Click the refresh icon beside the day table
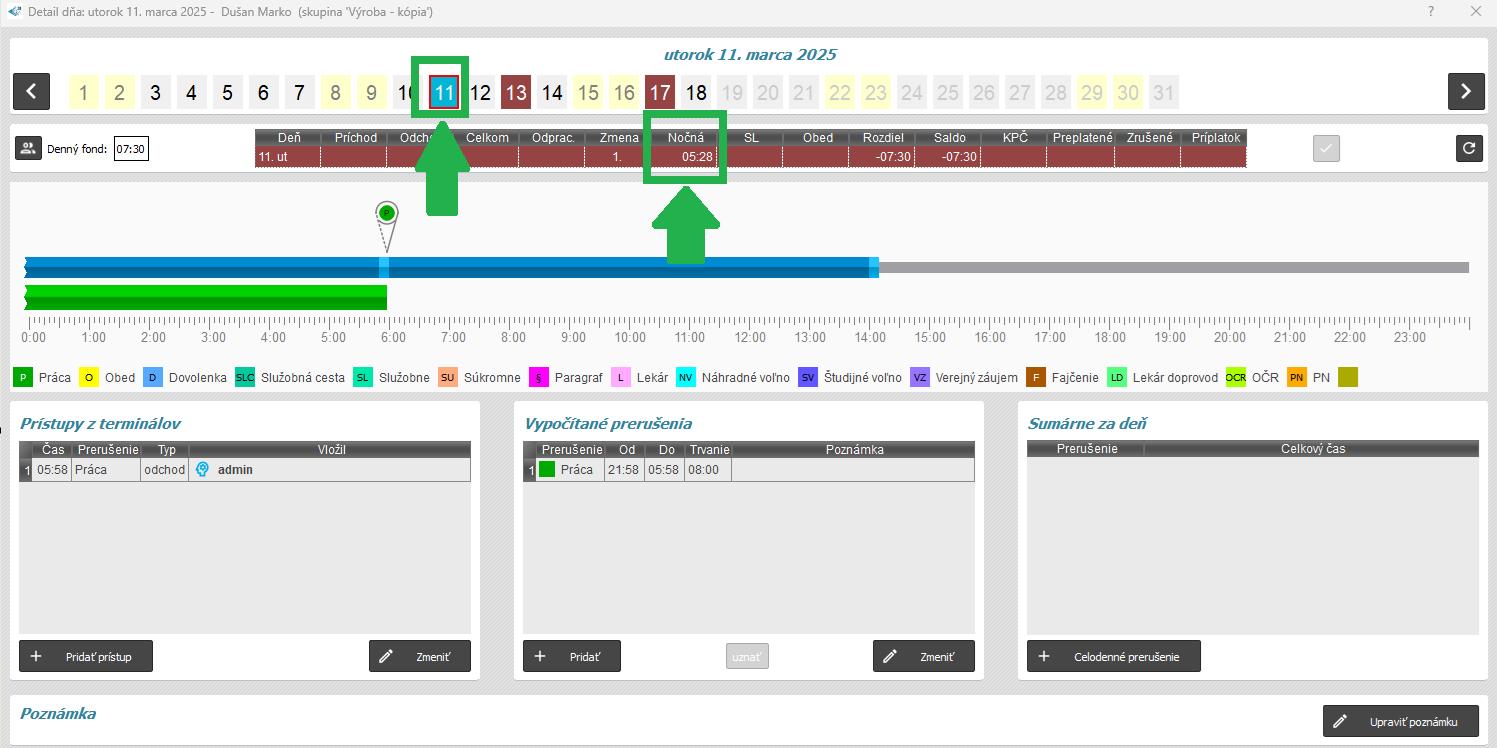1497x748 pixels. 1468,149
